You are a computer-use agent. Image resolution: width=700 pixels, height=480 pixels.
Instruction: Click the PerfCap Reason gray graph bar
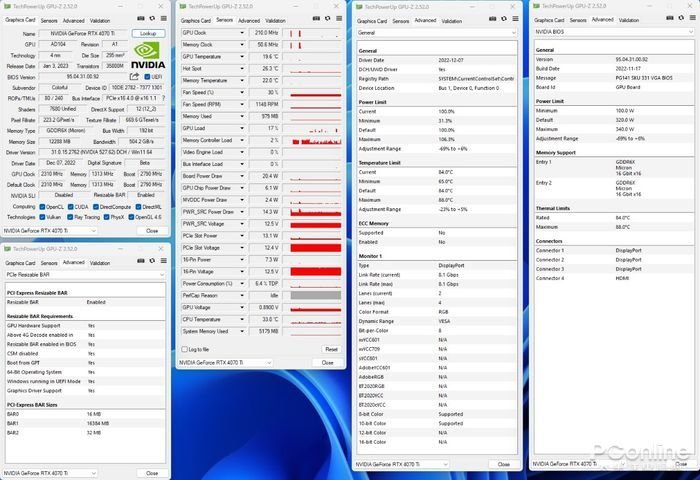pos(316,296)
